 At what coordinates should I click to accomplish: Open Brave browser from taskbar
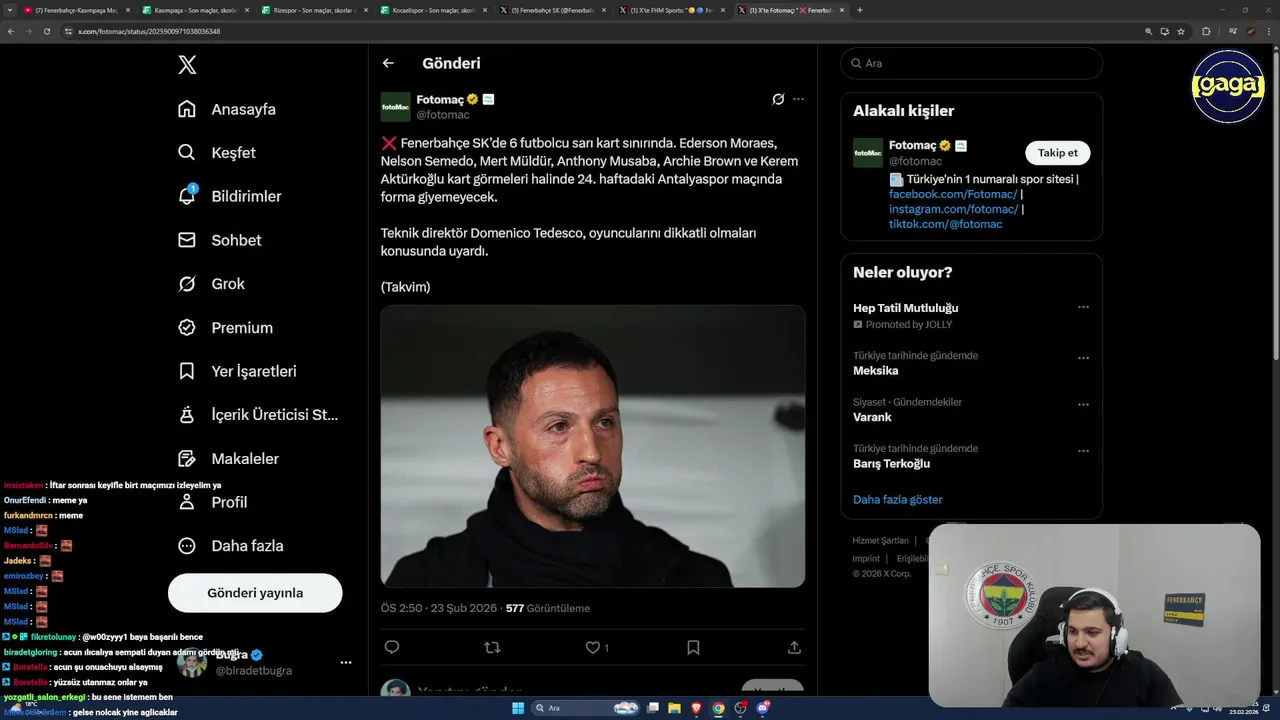point(697,708)
